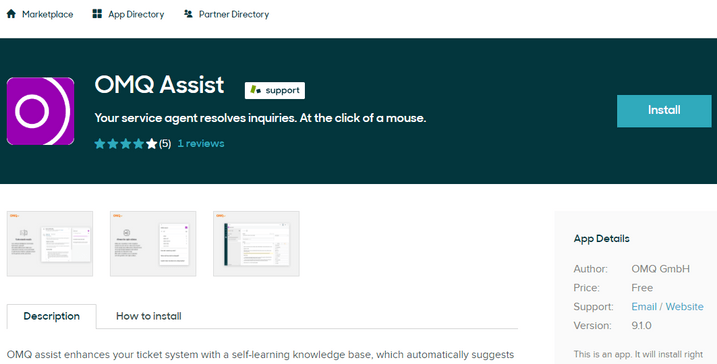Switch to the How to install tab
The image size is (717, 364).
click(x=149, y=316)
